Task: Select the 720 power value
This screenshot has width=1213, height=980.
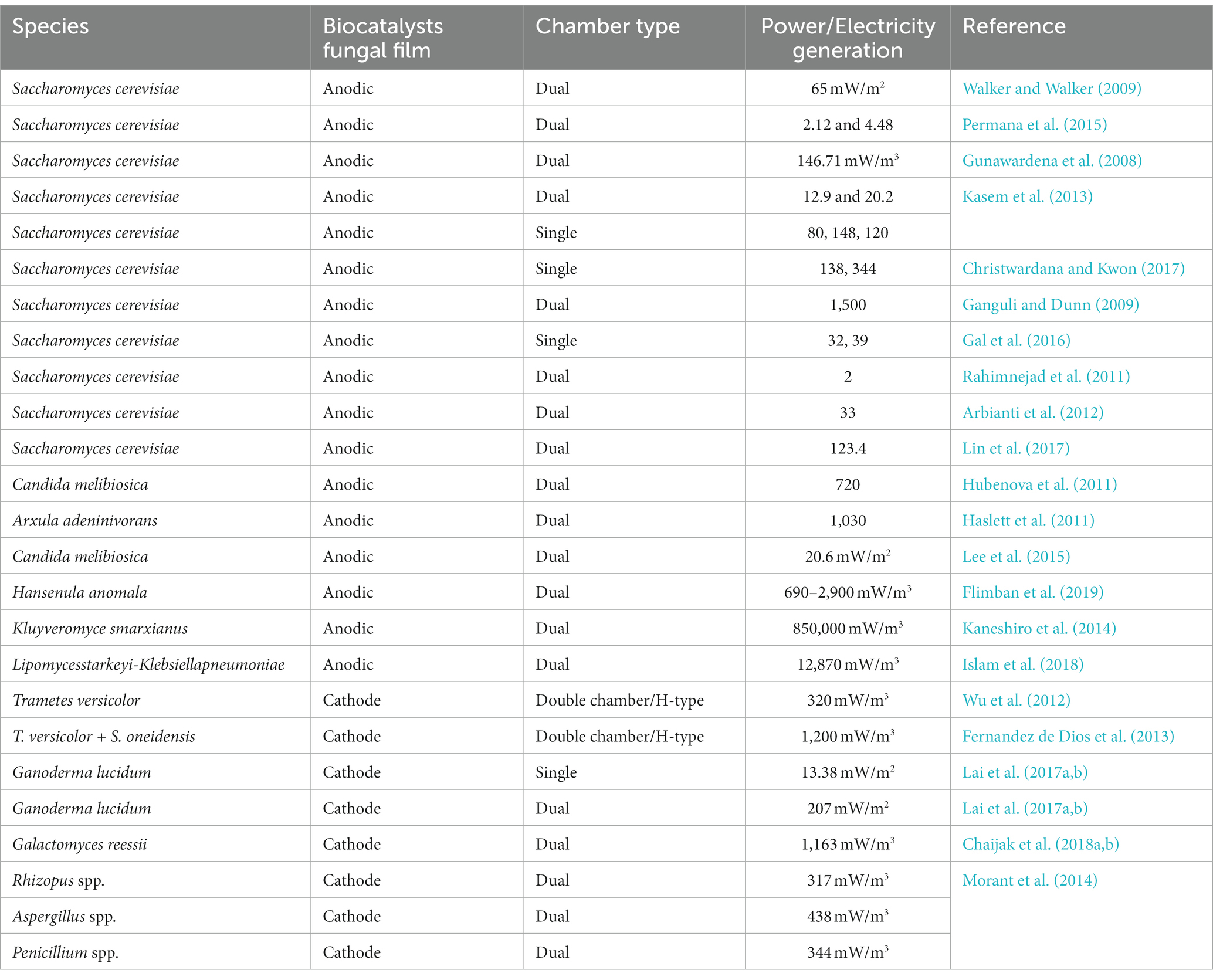Action: point(848,484)
